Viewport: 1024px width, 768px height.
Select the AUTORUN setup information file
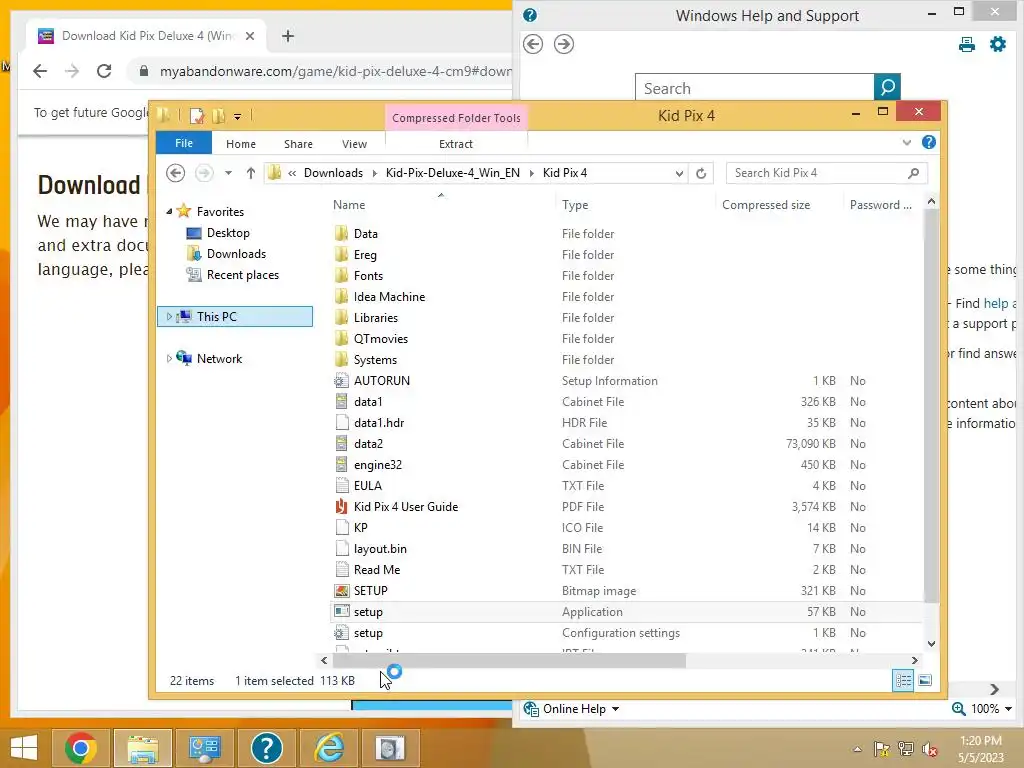pyautogui.click(x=381, y=381)
